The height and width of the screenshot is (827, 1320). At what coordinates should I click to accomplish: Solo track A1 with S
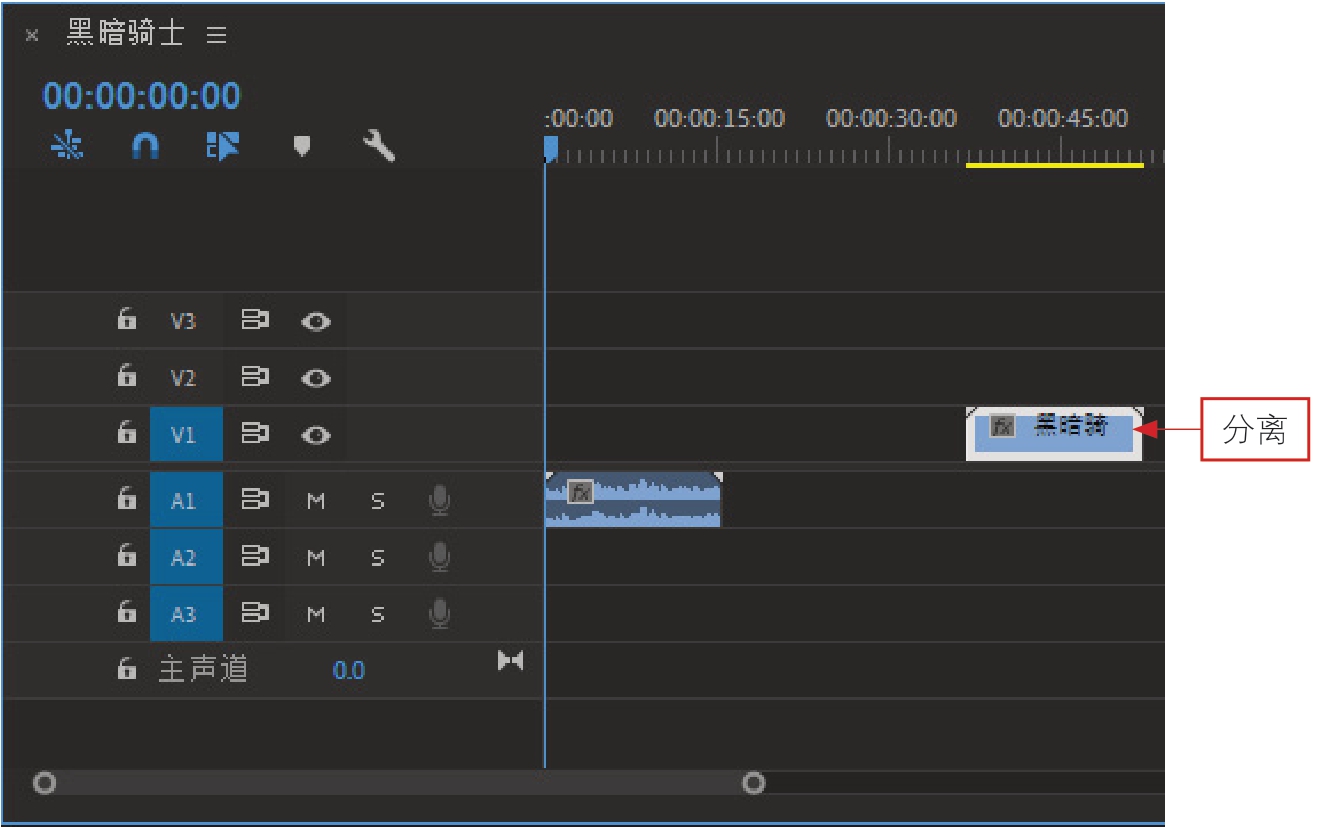pos(377,501)
